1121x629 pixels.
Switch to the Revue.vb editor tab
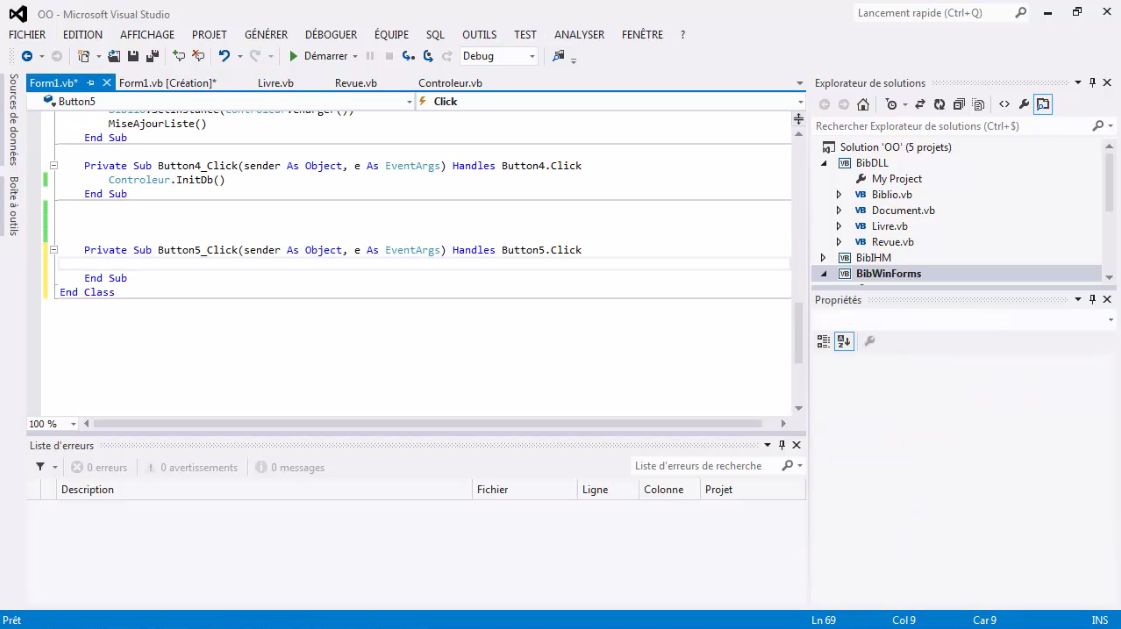[x=356, y=83]
